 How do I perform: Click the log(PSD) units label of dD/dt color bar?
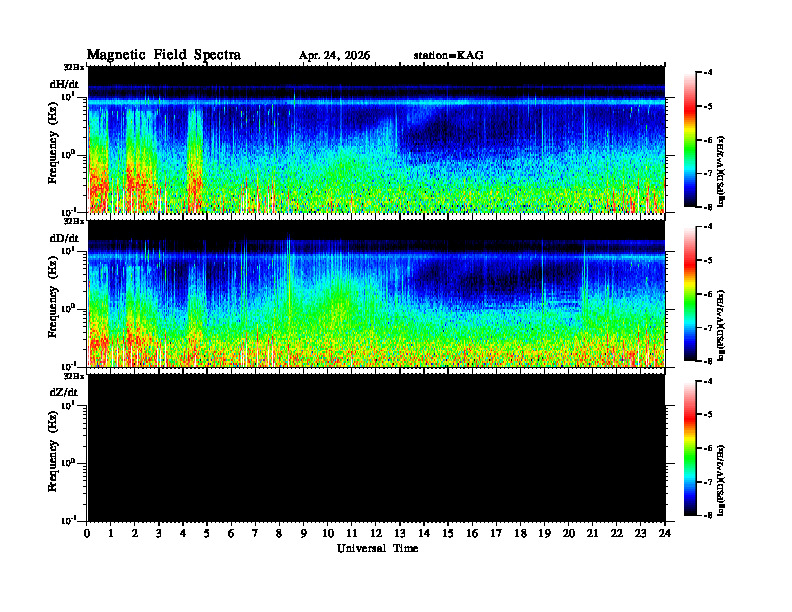point(721,325)
